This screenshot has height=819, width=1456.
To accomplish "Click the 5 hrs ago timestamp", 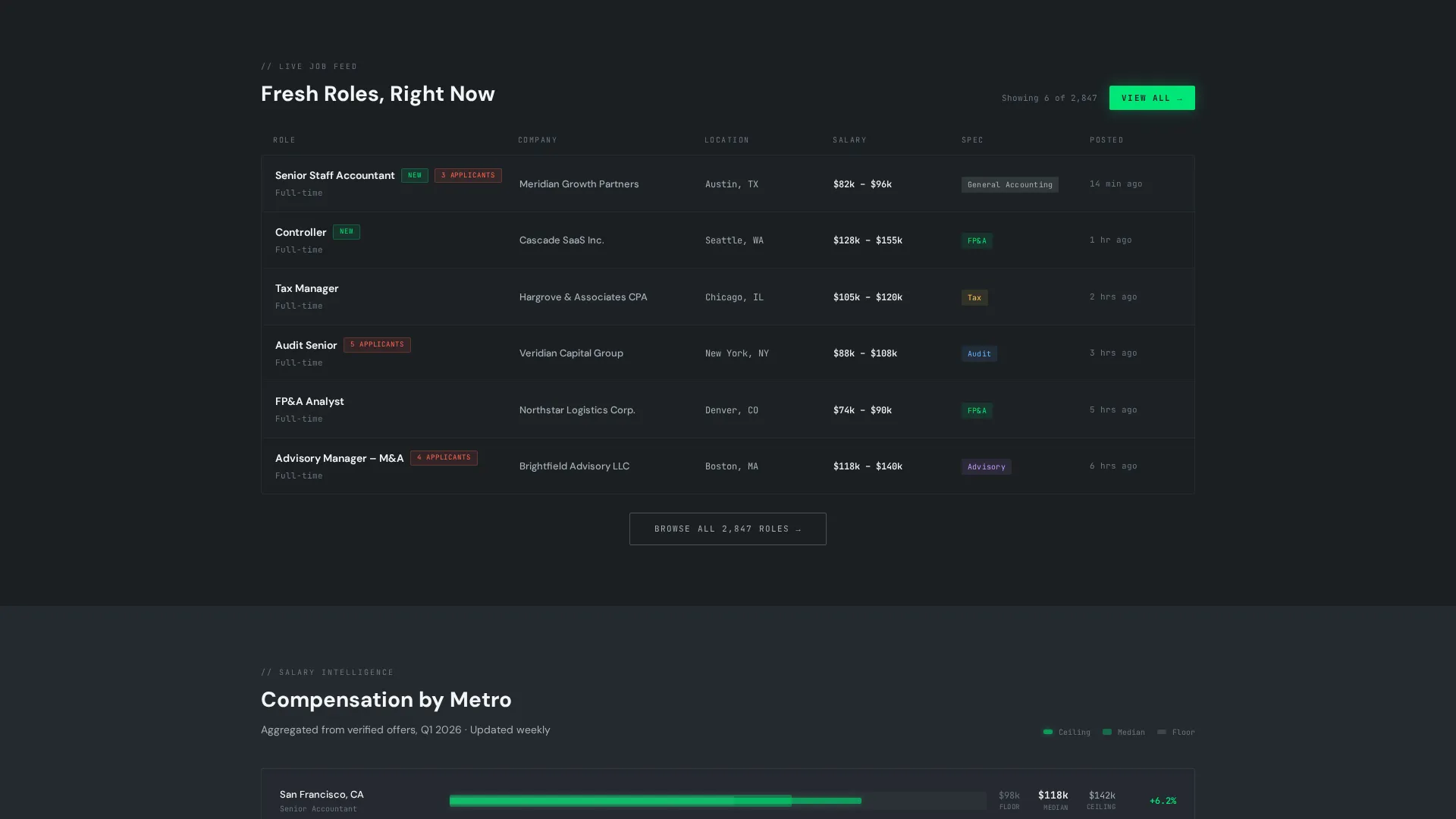I will click(x=1113, y=409).
